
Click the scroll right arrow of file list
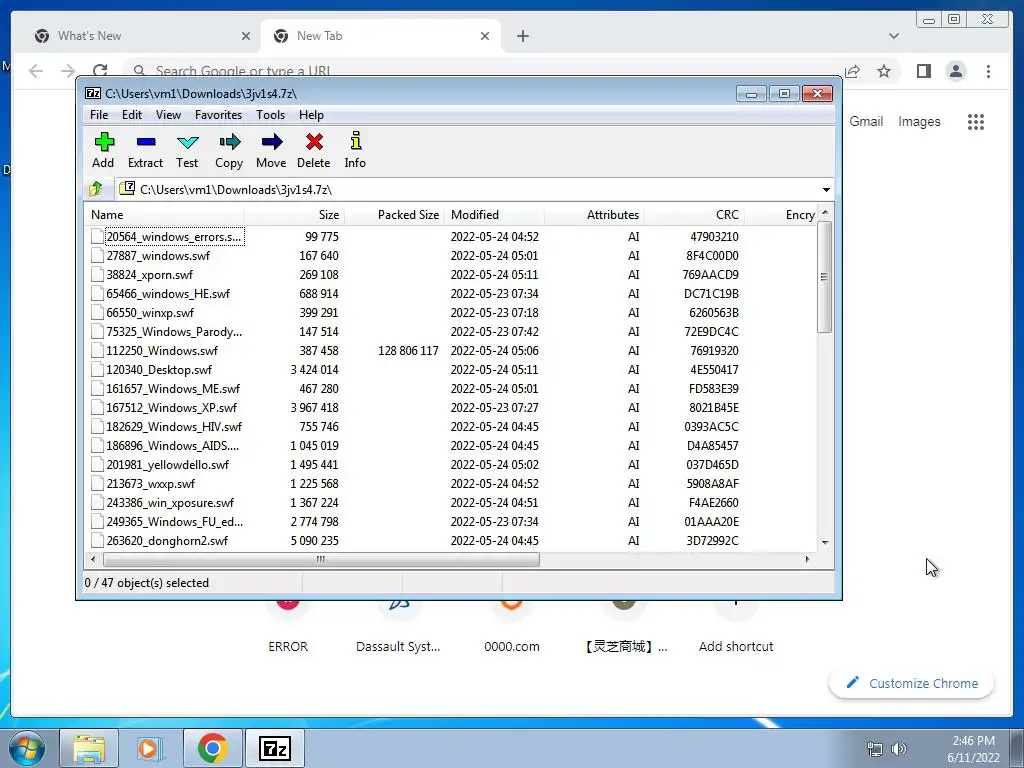coord(808,560)
